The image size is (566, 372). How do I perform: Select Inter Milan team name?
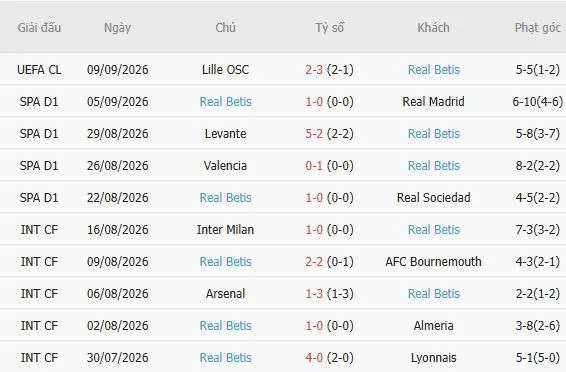[226, 230]
